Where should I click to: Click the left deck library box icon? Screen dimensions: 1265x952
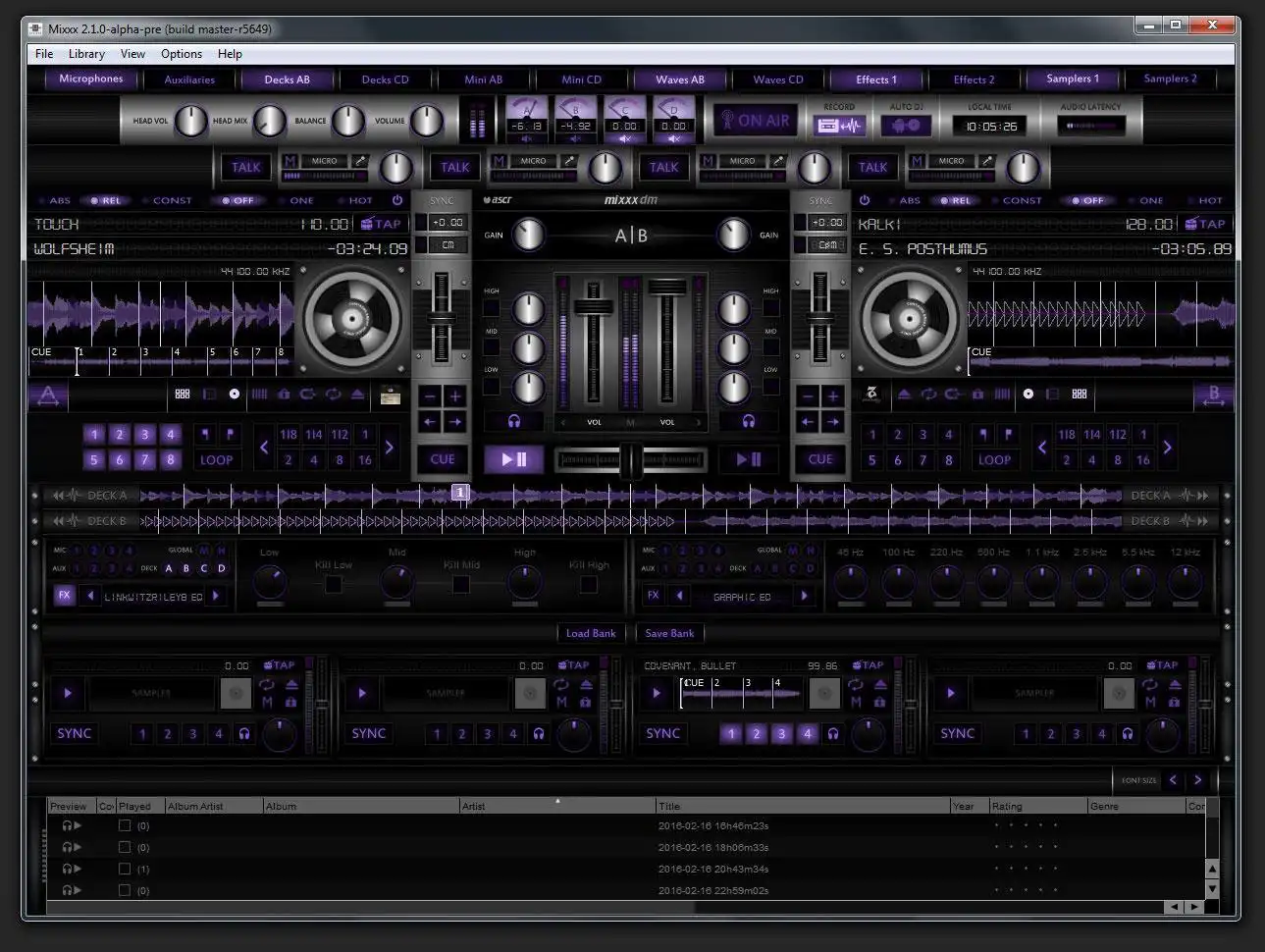click(x=391, y=395)
